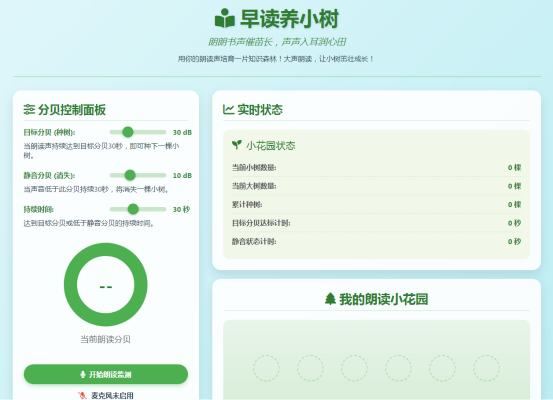Adjust the 目标分贝 (种树) slider

pos(138,132)
